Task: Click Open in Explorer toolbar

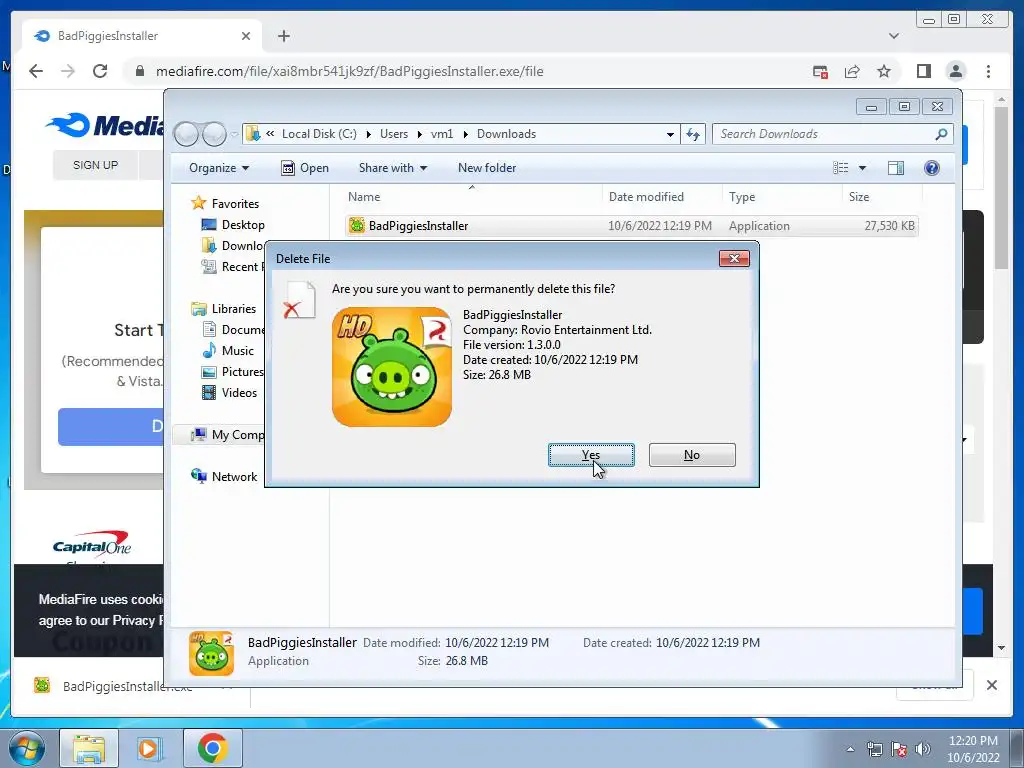Action: tap(305, 168)
